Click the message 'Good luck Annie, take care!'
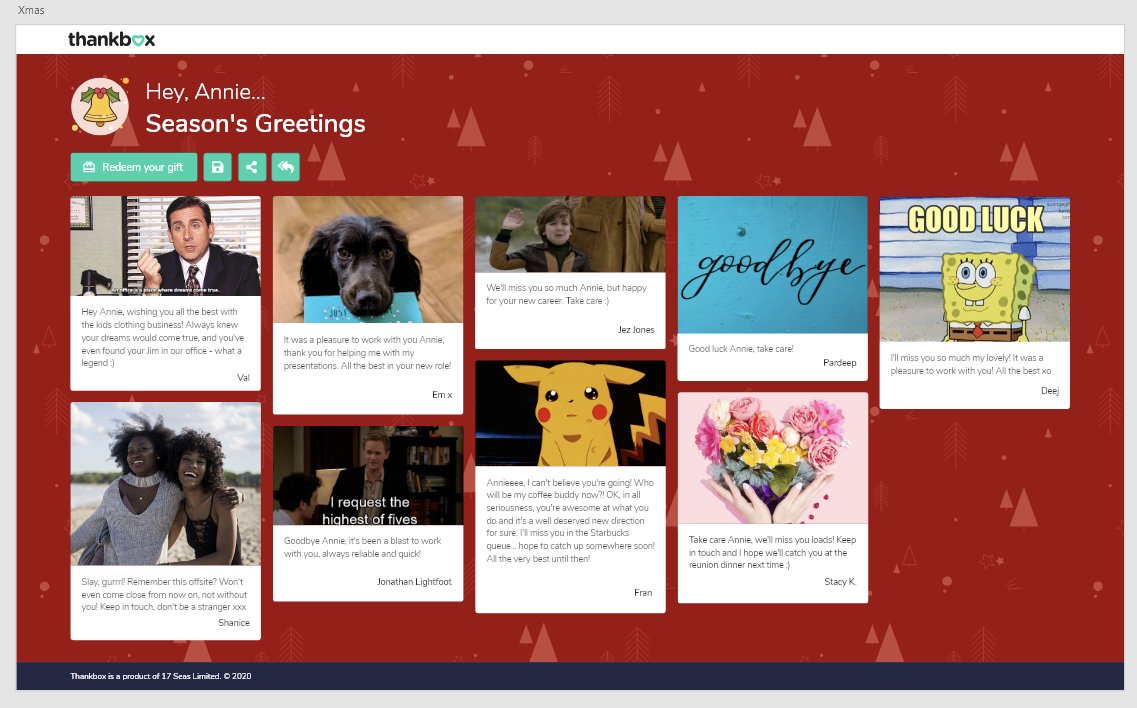The width and height of the screenshot is (1137, 708). click(740, 349)
